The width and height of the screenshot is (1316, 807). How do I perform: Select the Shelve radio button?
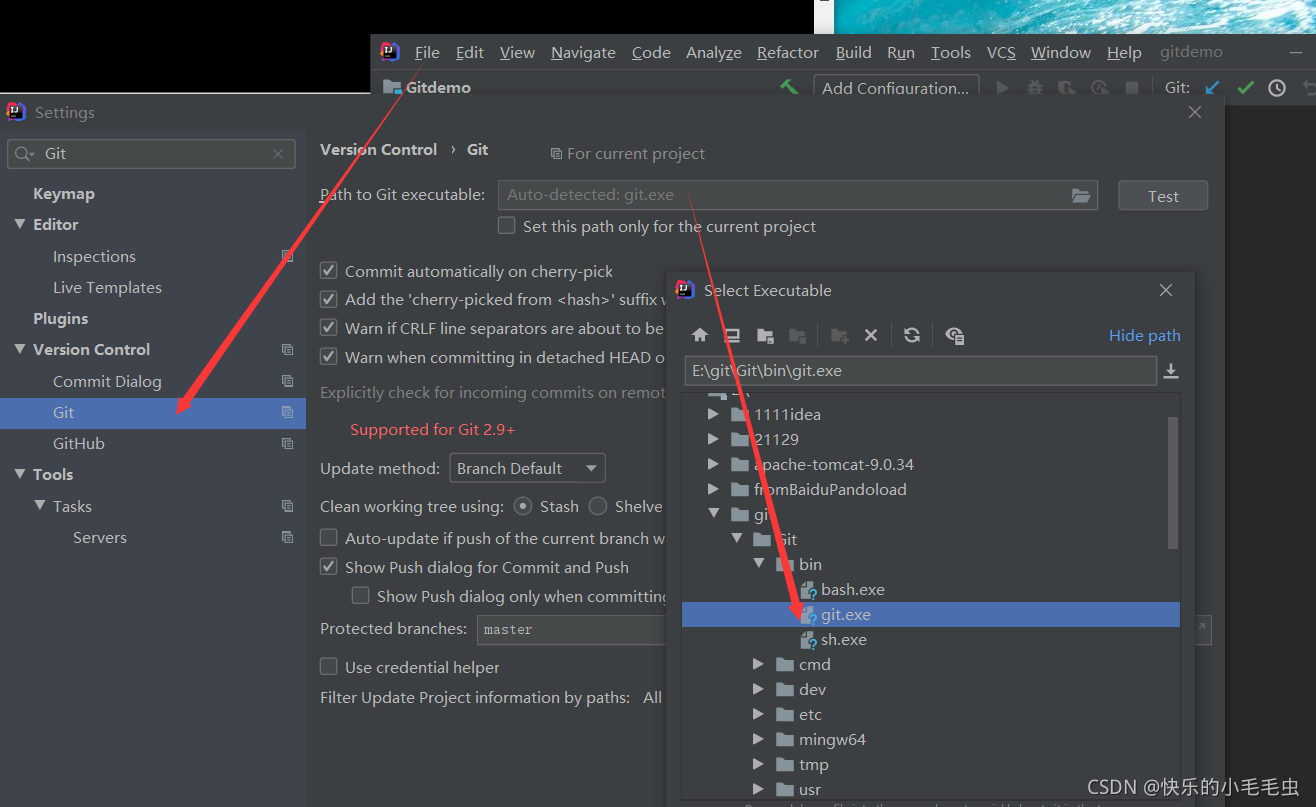click(x=598, y=506)
